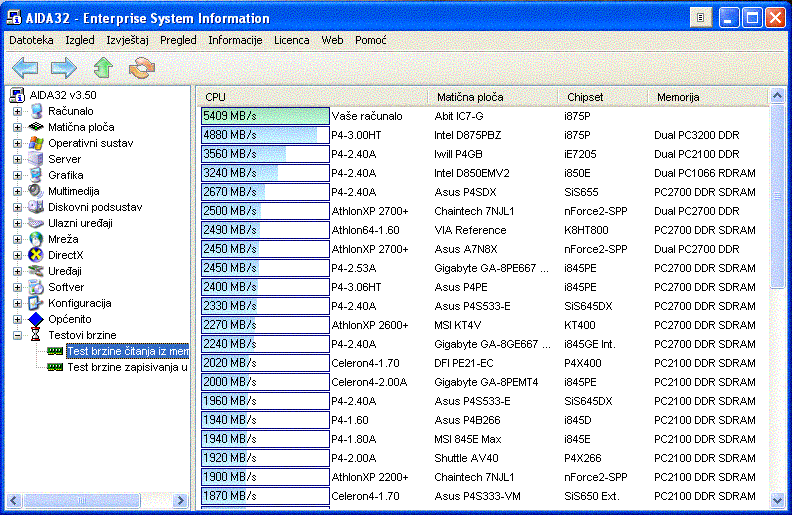Screen dimensions: 792x515
Task: Click the Forward arrow toolbar icon
Action: [x=64, y=68]
